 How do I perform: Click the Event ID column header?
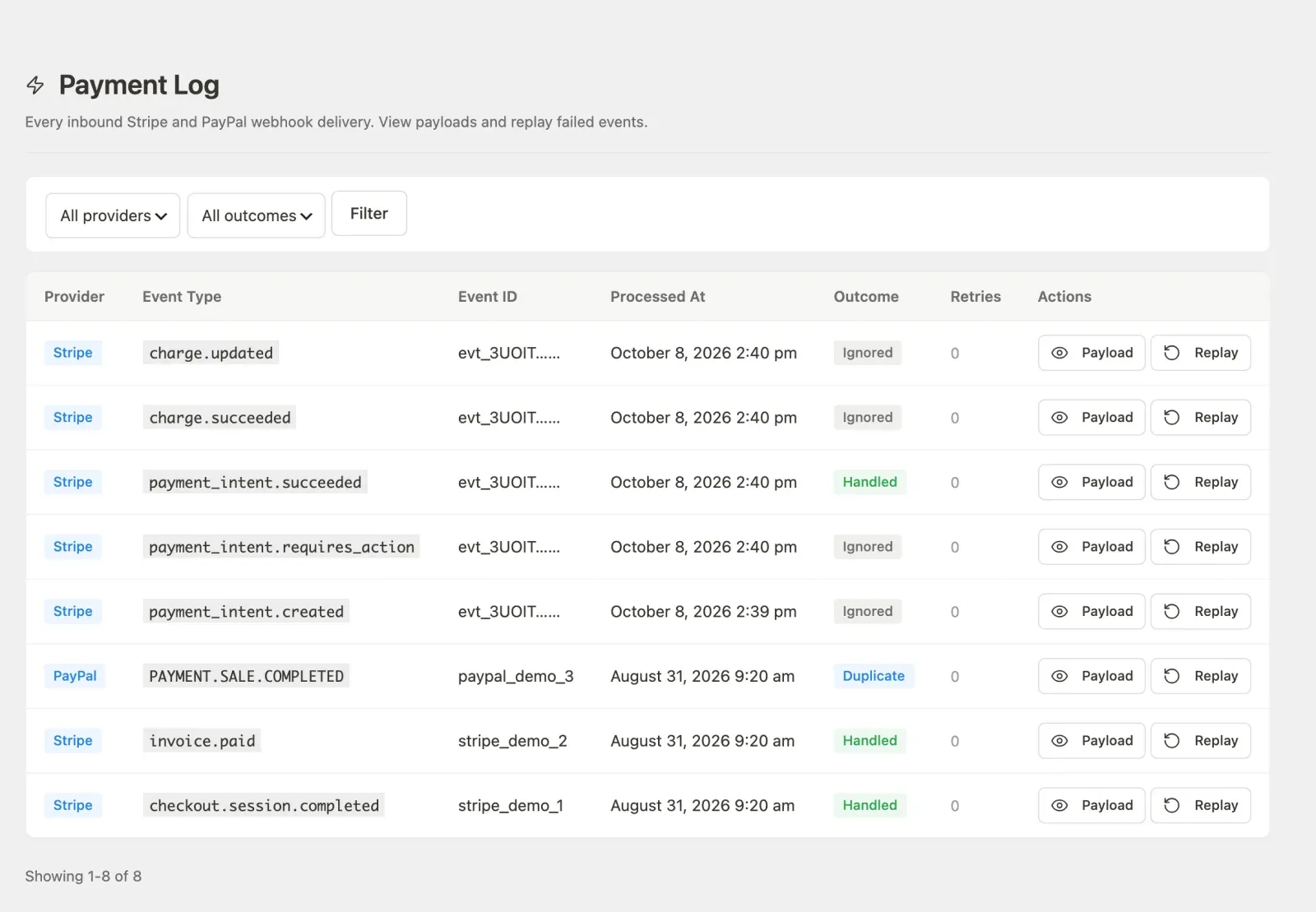[488, 297]
